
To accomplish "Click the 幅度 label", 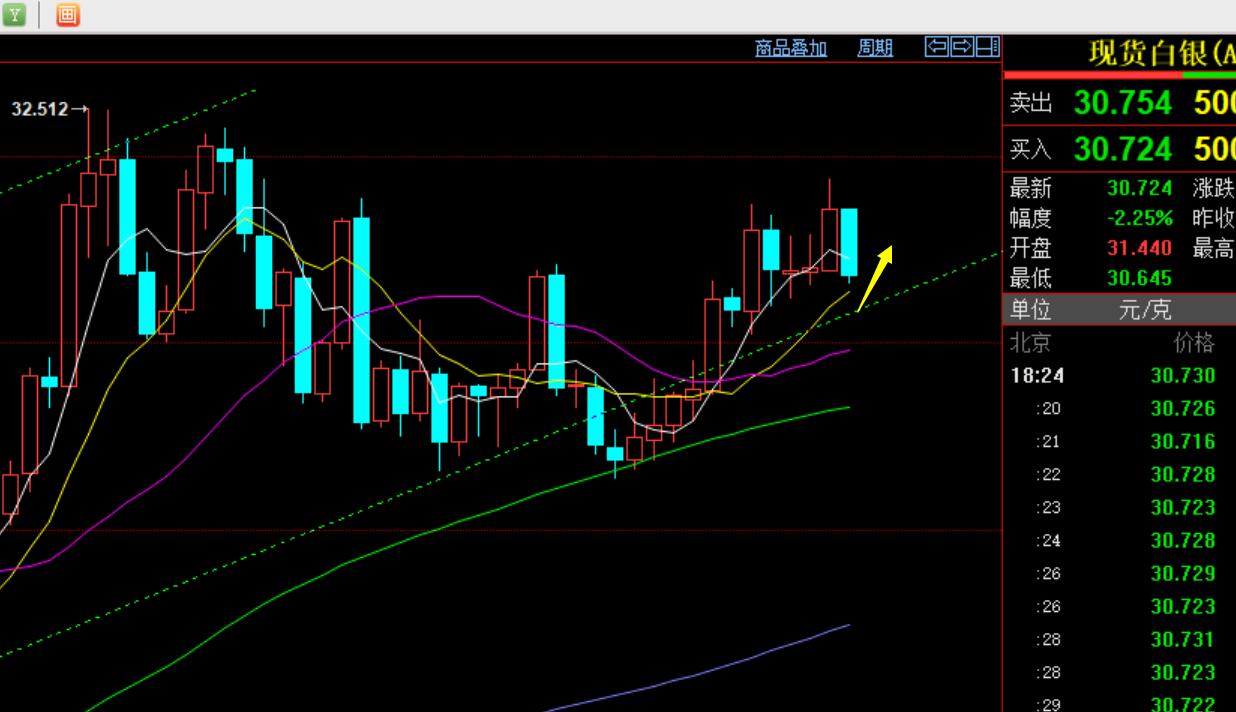I will [1030, 218].
